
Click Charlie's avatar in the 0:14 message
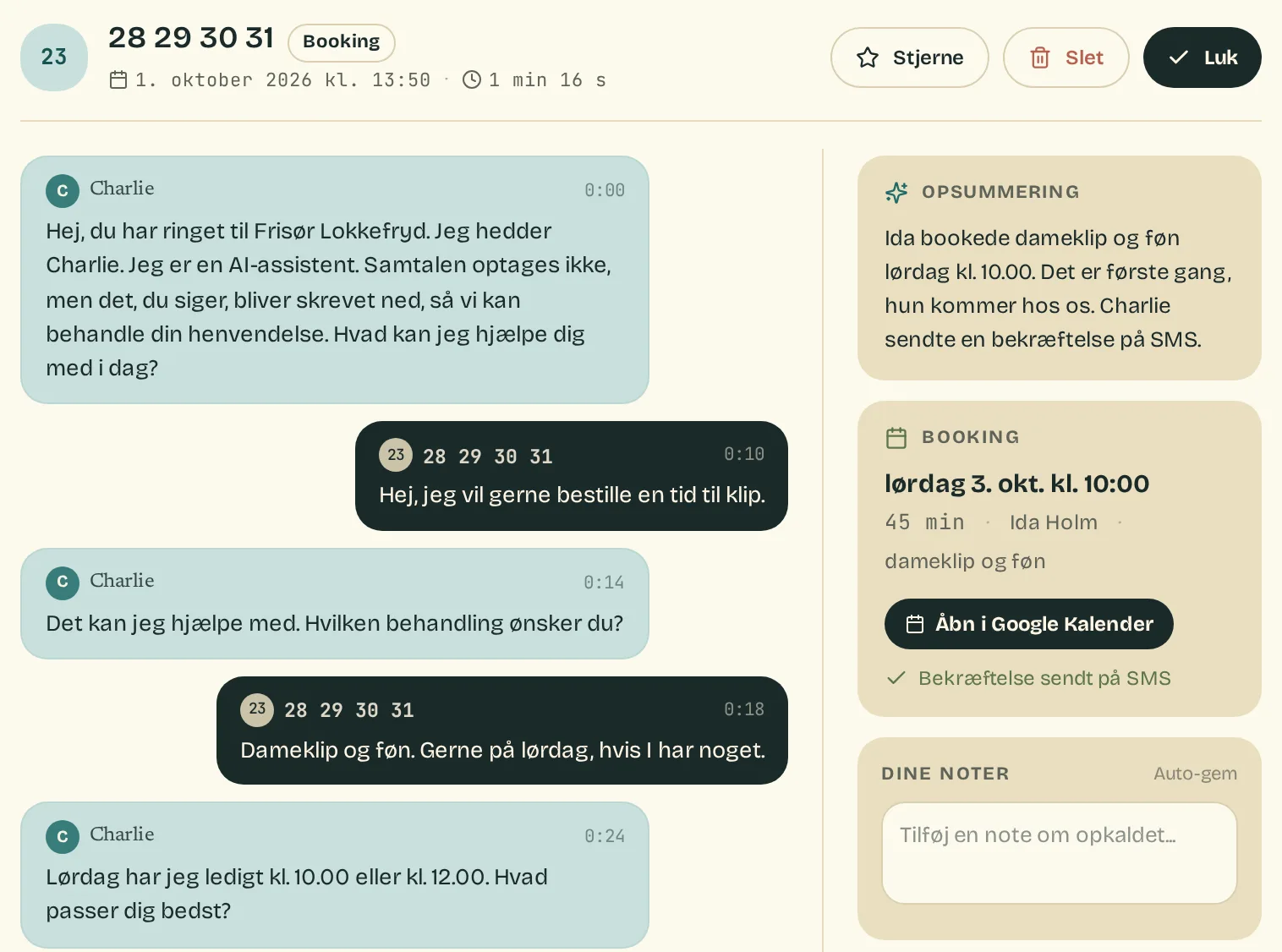[x=63, y=582]
